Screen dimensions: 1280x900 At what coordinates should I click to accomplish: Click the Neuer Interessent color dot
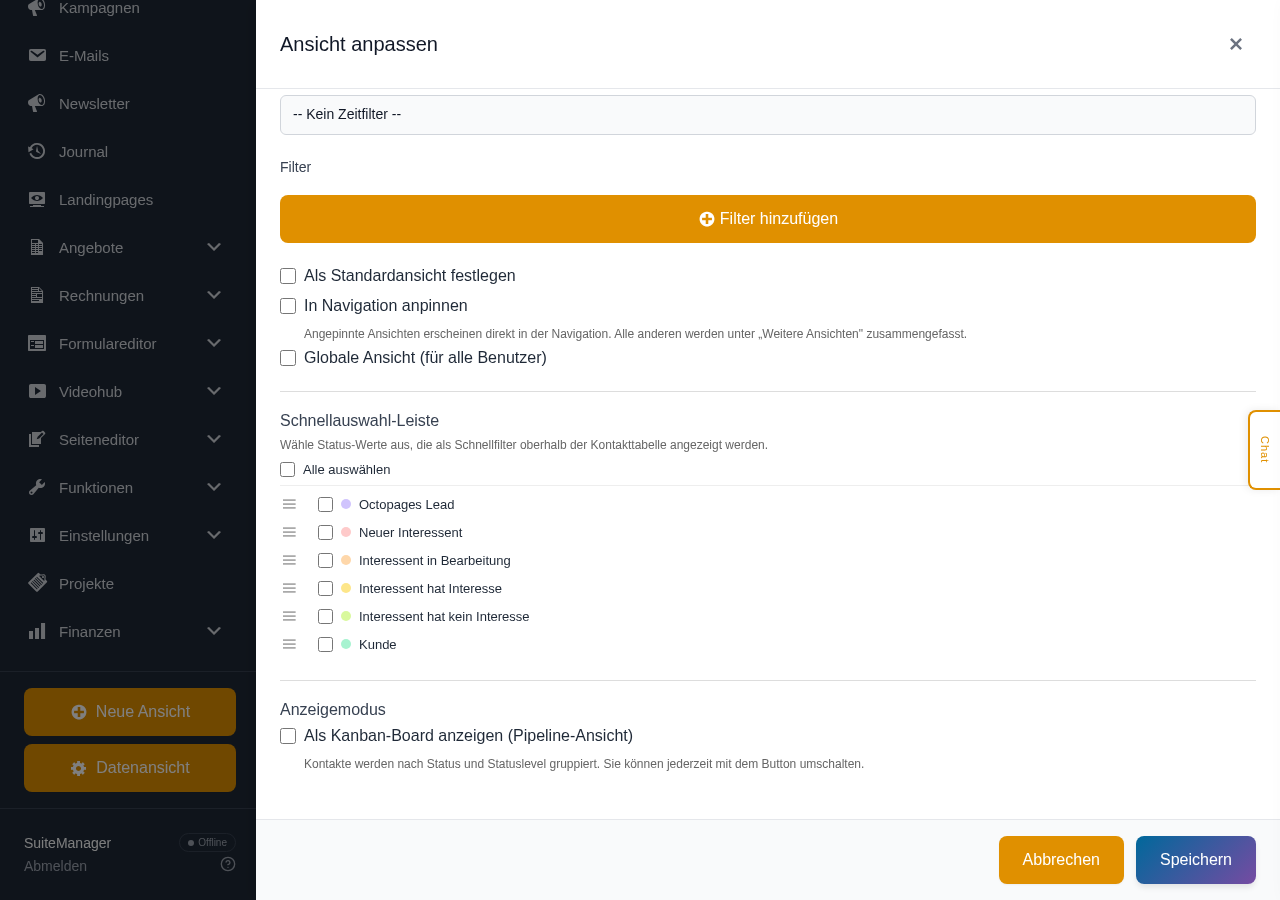pos(346,532)
